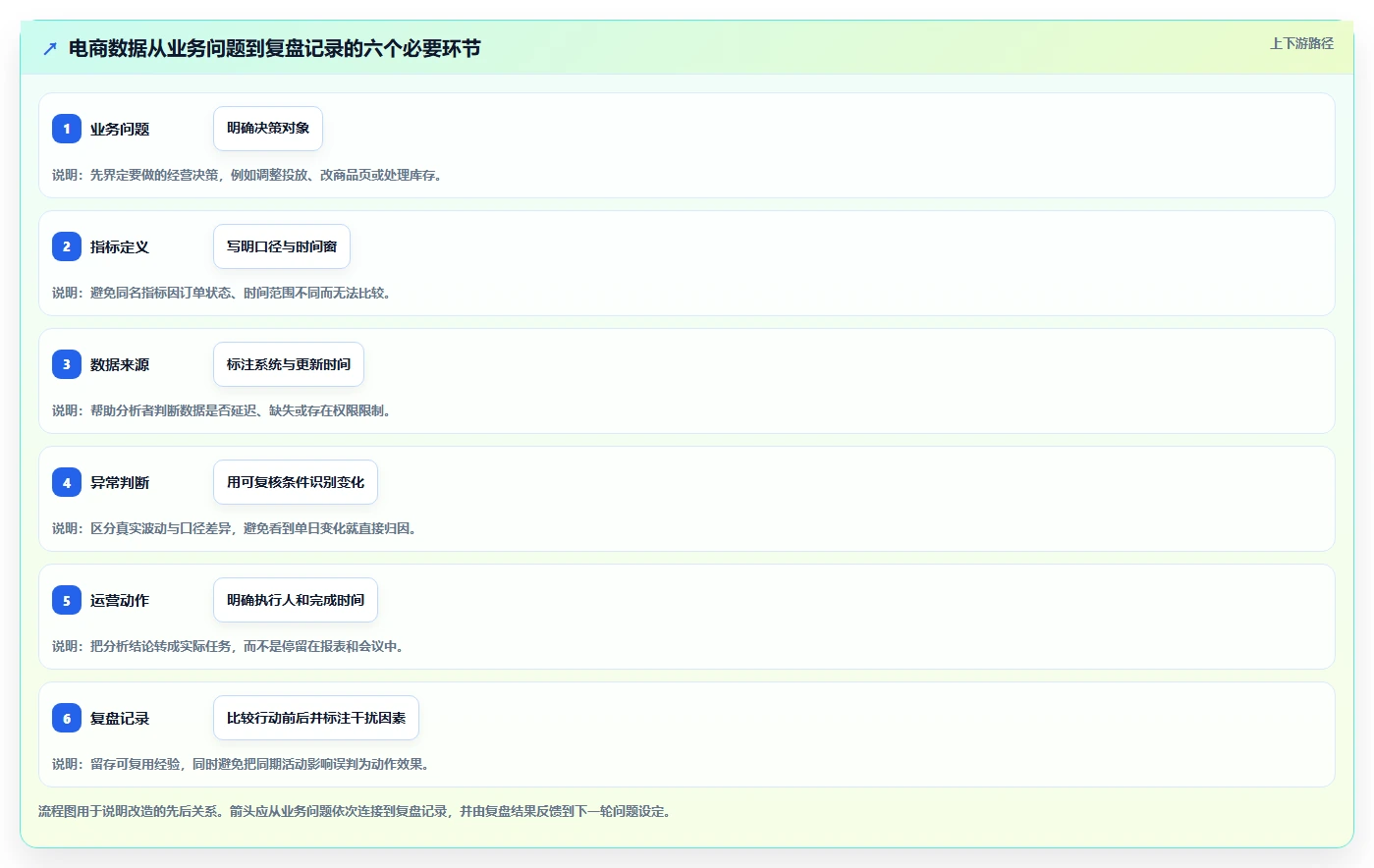Select the step 5 number badge
1374x868 pixels.
tap(67, 600)
